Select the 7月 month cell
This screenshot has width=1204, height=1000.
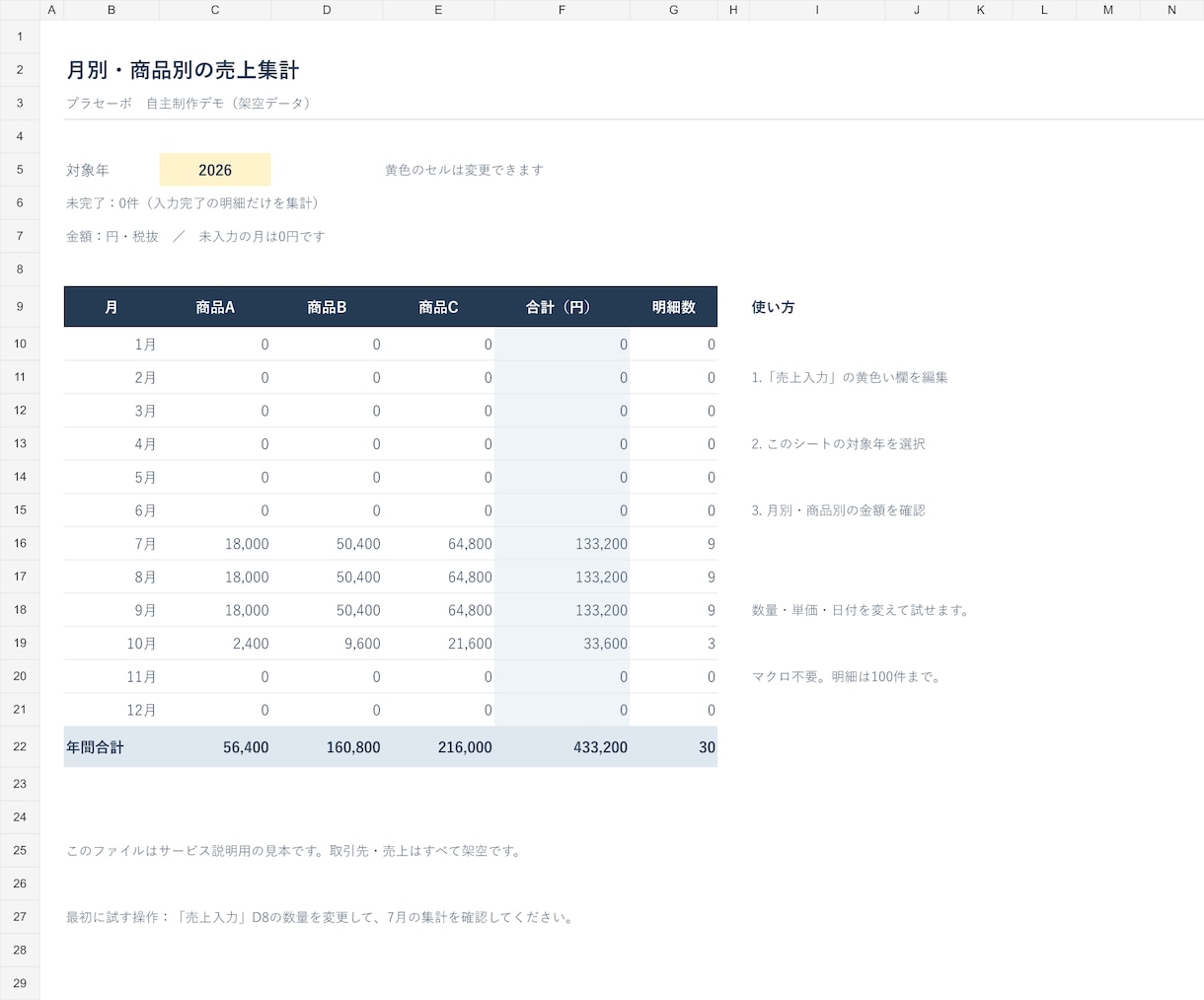click(112, 544)
